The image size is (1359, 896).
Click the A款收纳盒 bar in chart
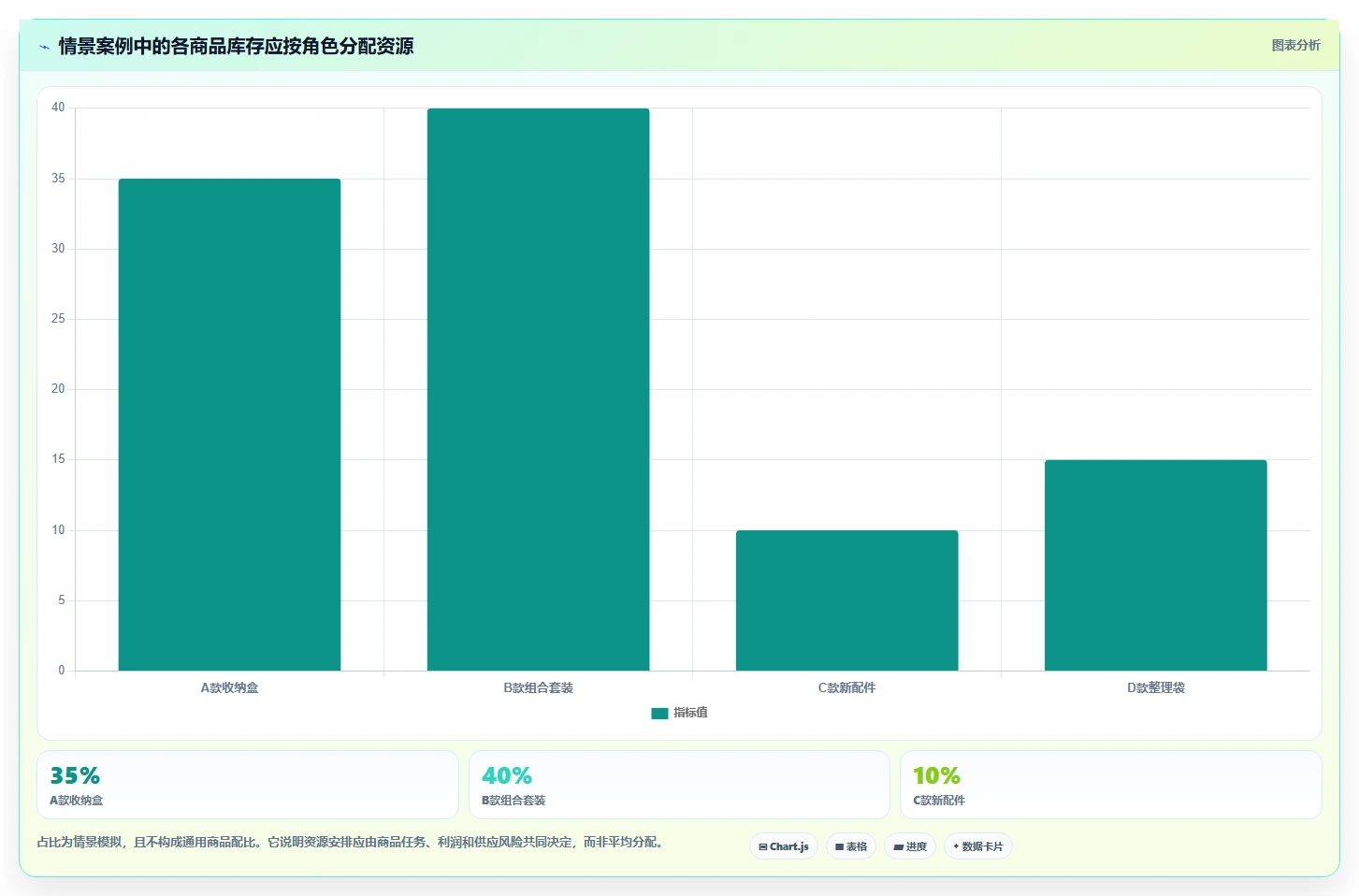229,425
